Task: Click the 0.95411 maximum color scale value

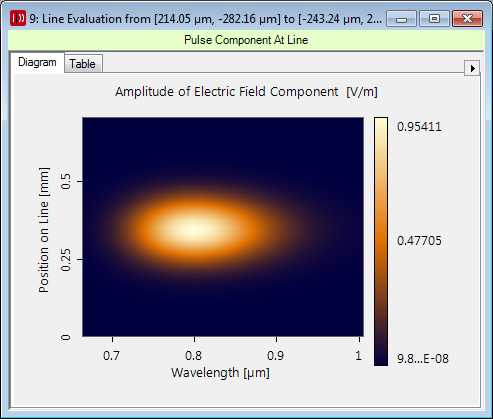Action: coord(419,127)
